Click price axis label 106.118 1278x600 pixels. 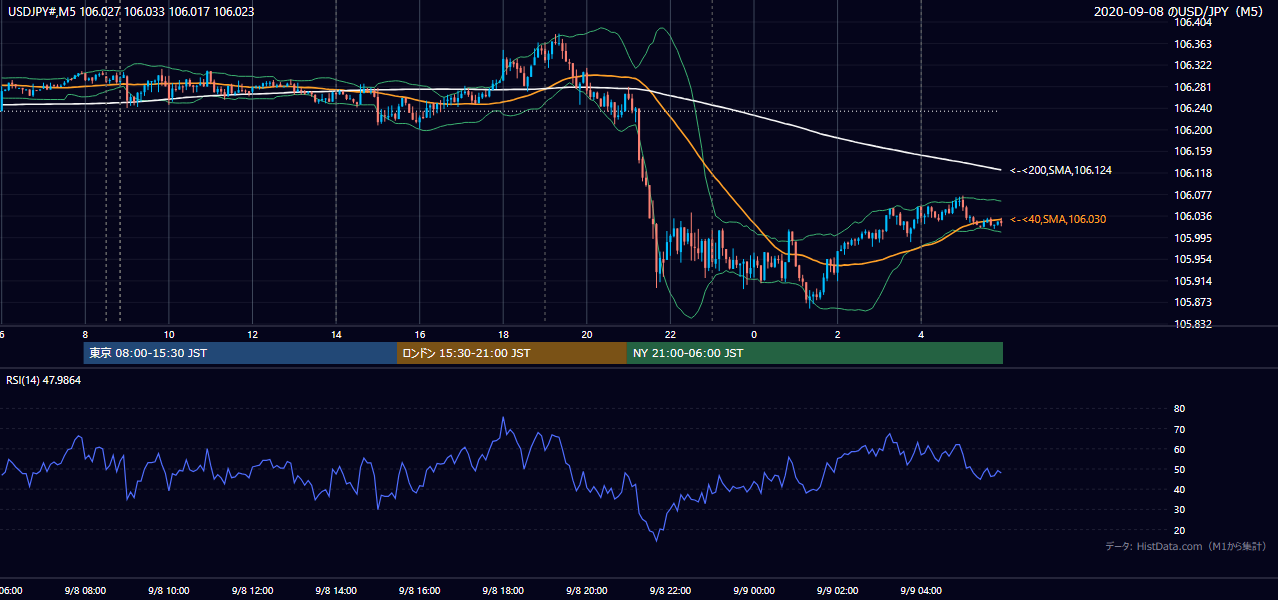(x=1193, y=173)
